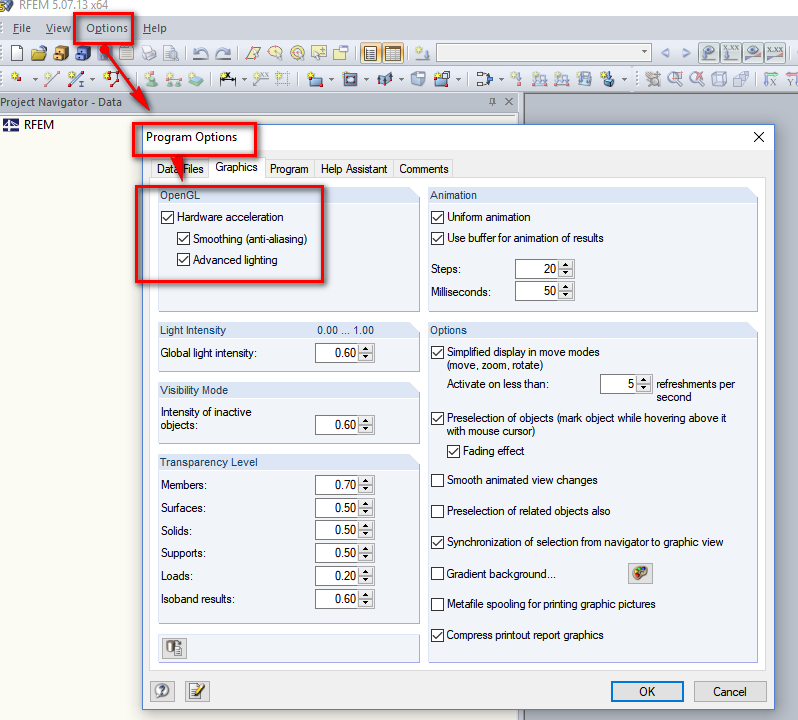798x720 pixels.
Task: Open the dropdown arrow next to New Rectangular Surface
Action: coord(331,79)
